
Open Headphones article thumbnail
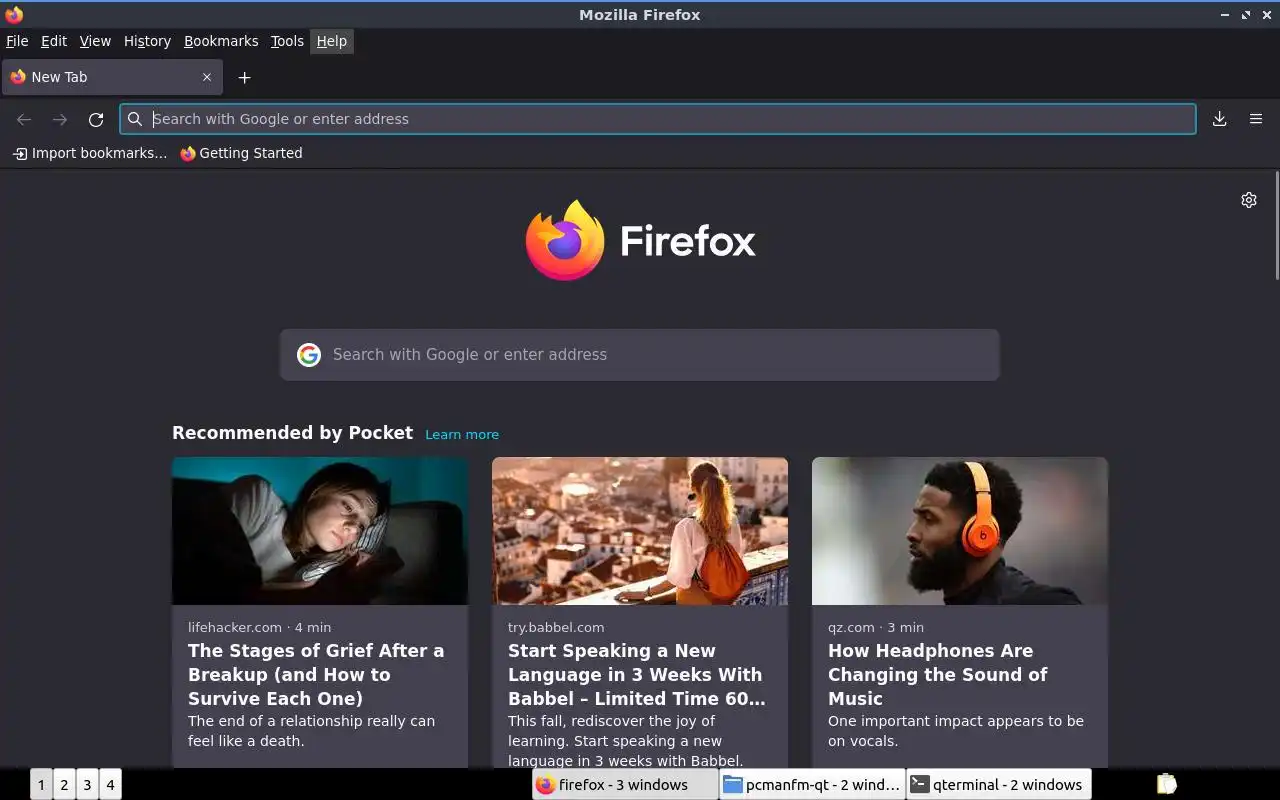(960, 531)
